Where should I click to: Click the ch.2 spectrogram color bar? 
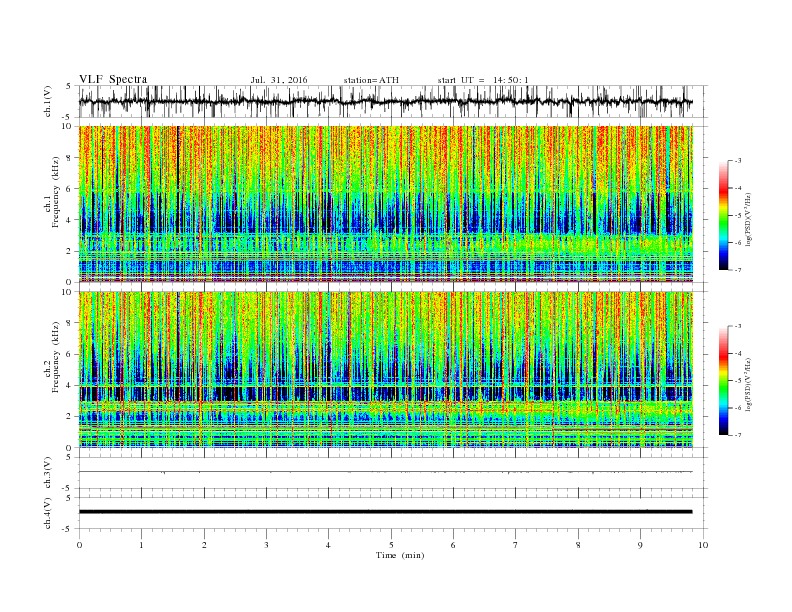click(x=723, y=381)
